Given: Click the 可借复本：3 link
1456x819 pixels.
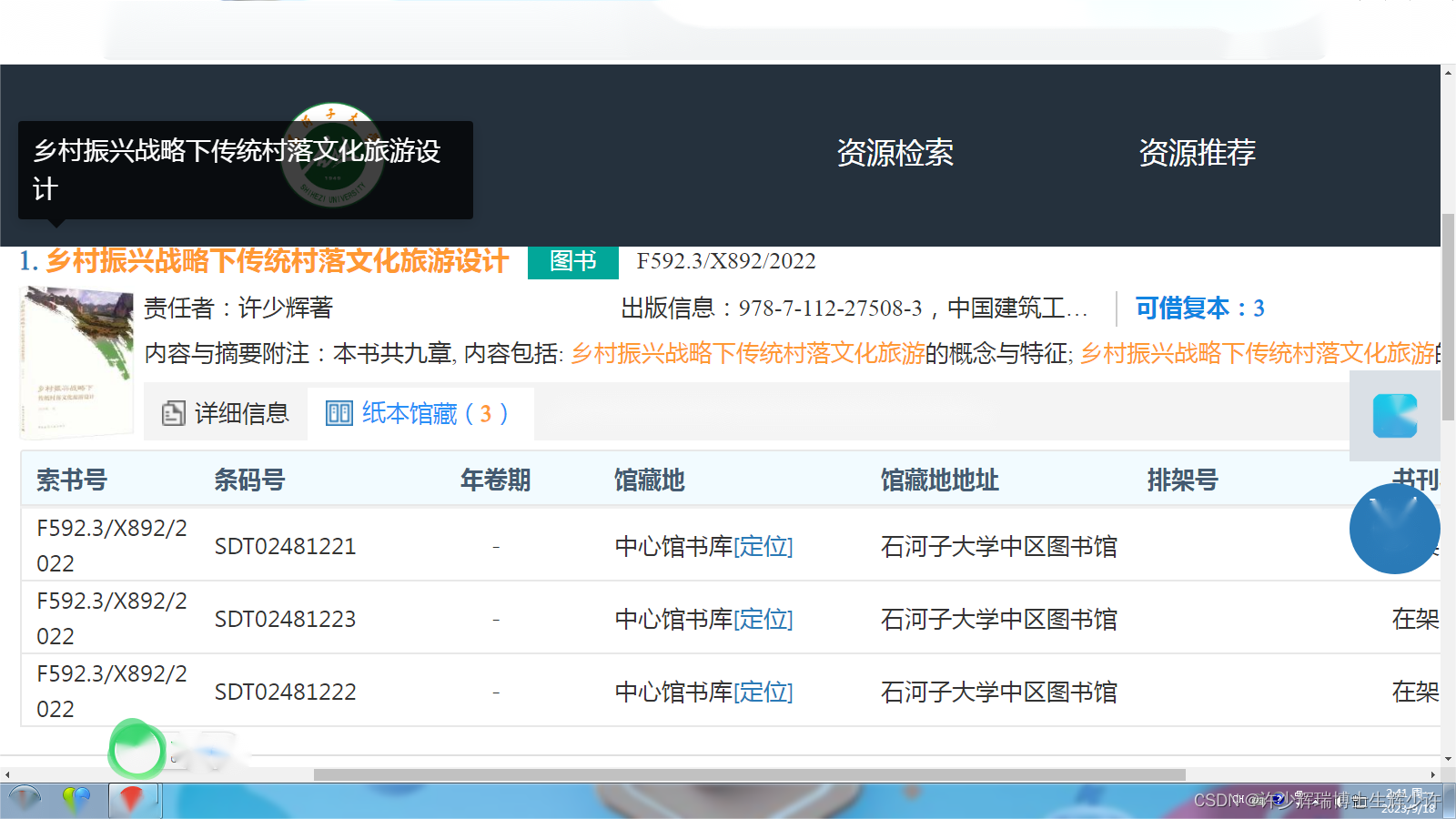Looking at the screenshot, I should pos(1199,308).
